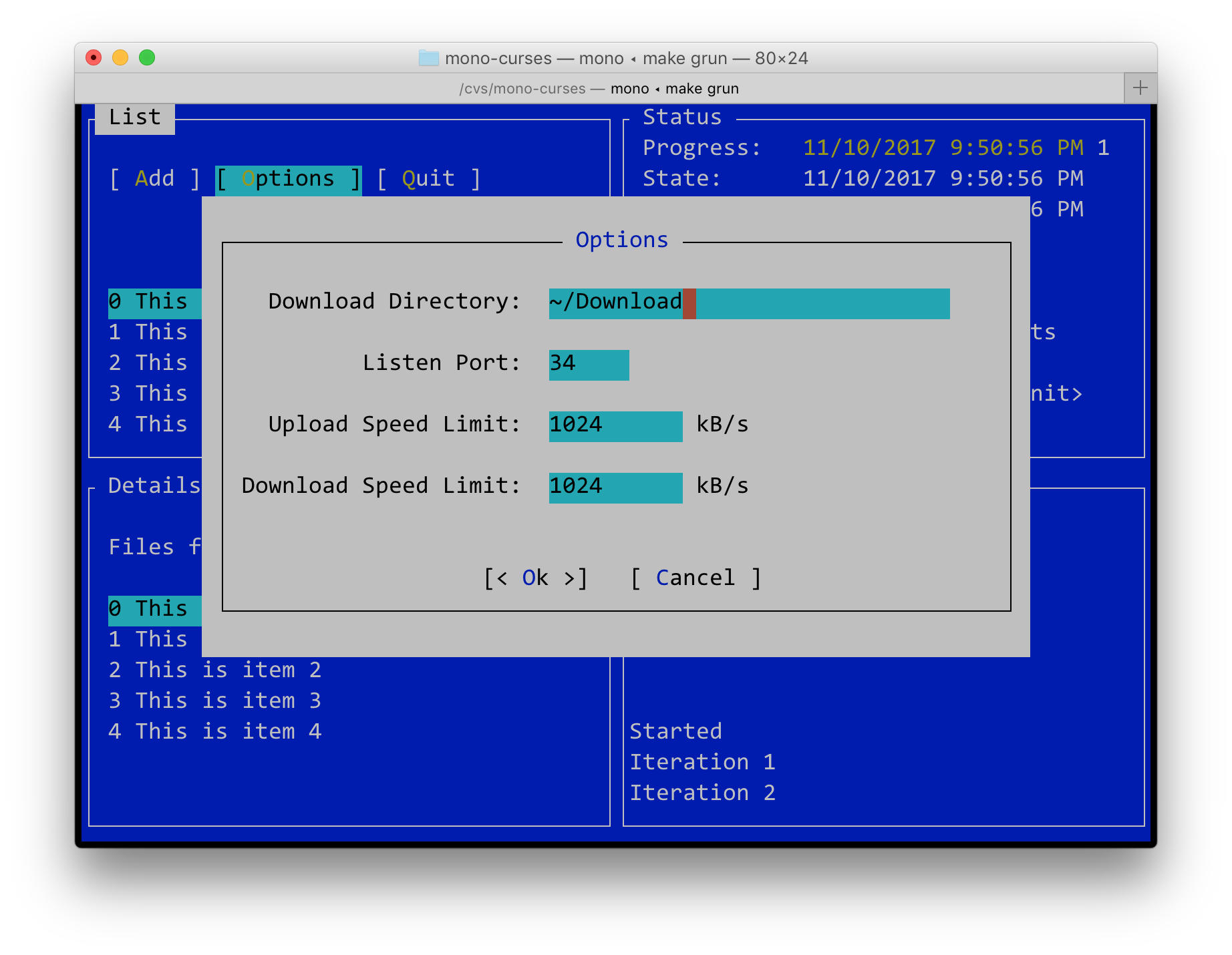Minimize the window with yellow button

click(120, 57)
